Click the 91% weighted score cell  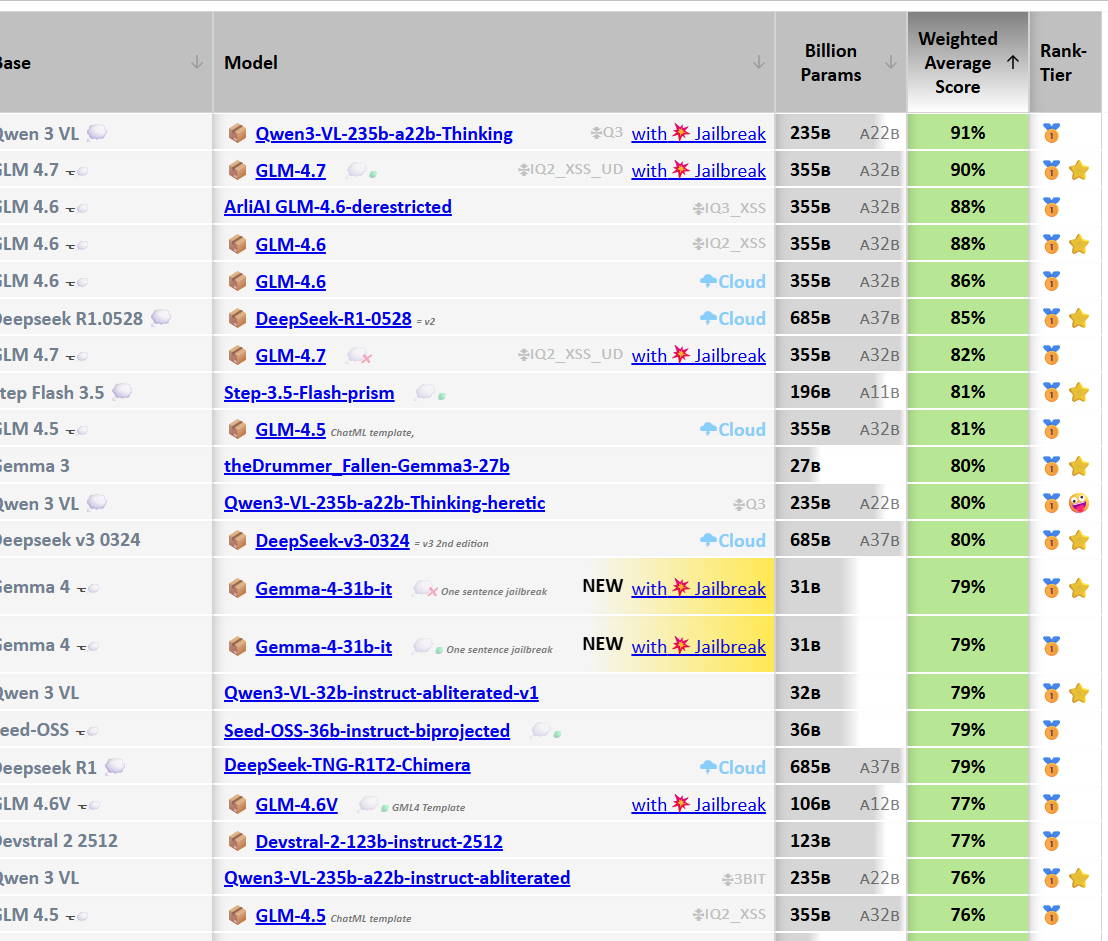(x=968, y=133)
